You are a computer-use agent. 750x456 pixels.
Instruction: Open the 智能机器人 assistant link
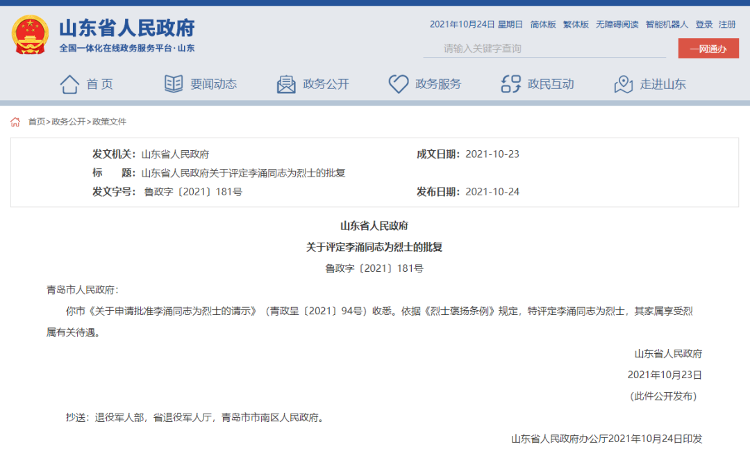[666, 24]
